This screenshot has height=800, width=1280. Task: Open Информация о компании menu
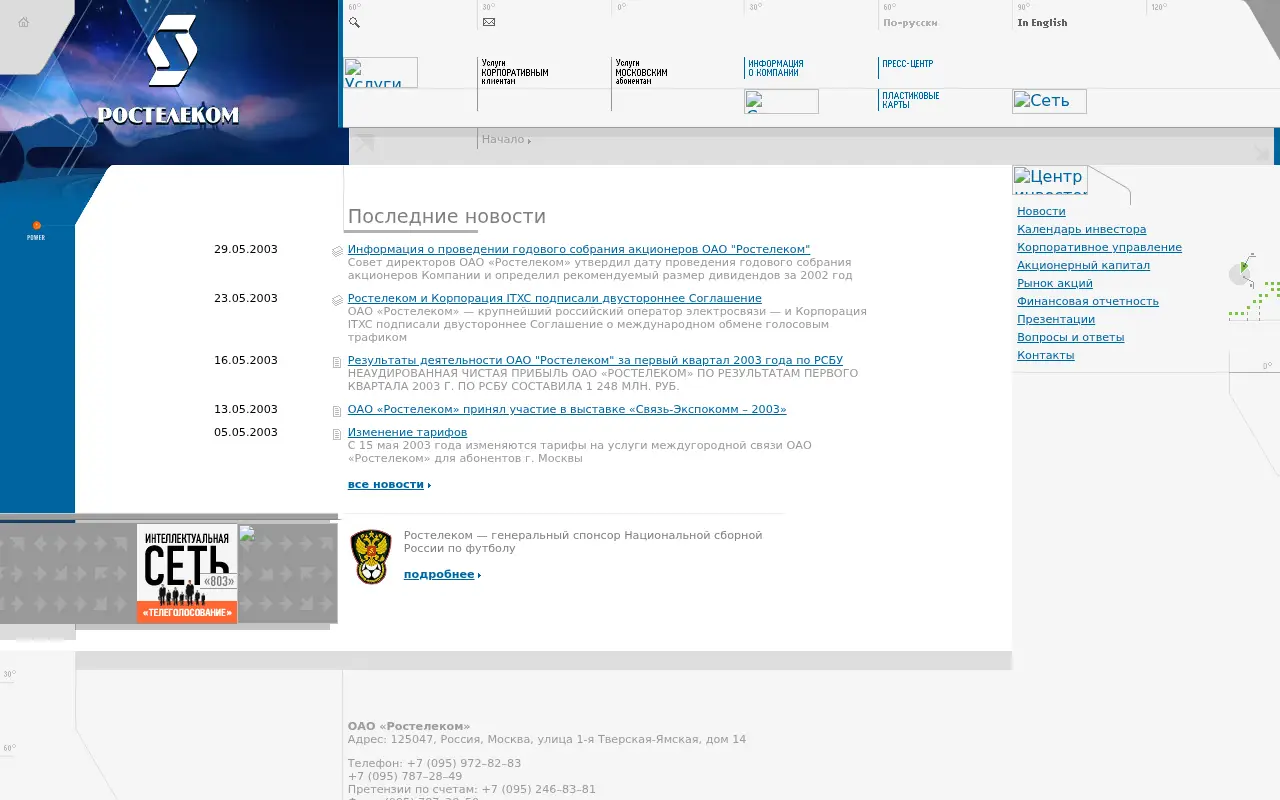tap(775, 68)
